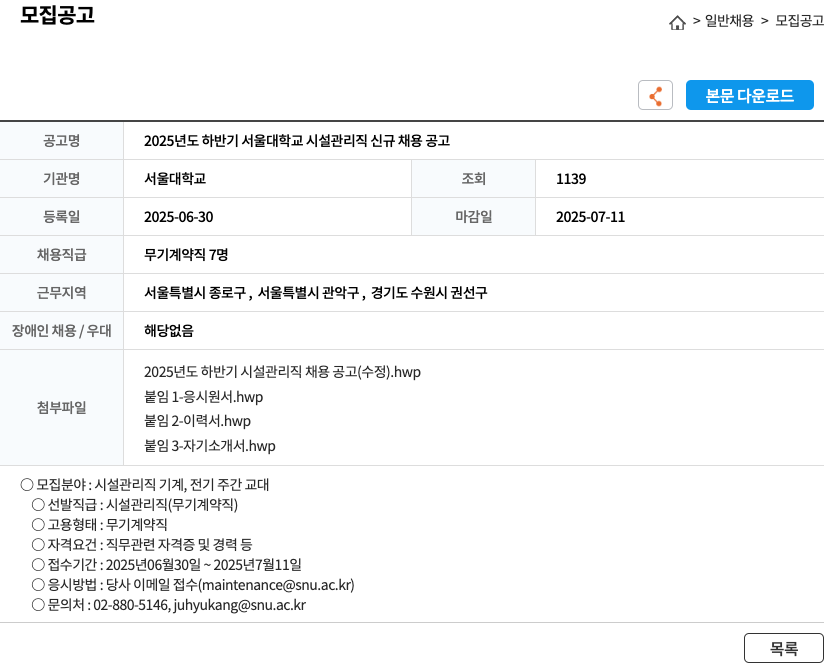824x663 pixels.
Task: Click the 자격요건 line in the body
Action: tap(142, 544)
